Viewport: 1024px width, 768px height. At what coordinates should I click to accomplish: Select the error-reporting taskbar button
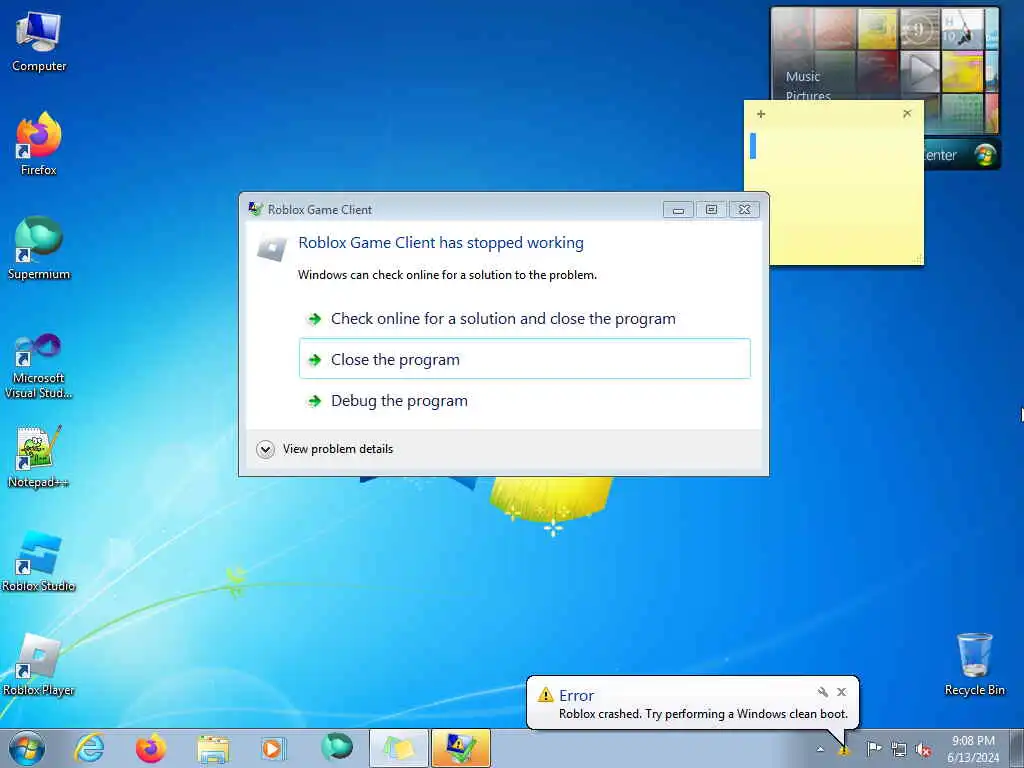(460, 748)
